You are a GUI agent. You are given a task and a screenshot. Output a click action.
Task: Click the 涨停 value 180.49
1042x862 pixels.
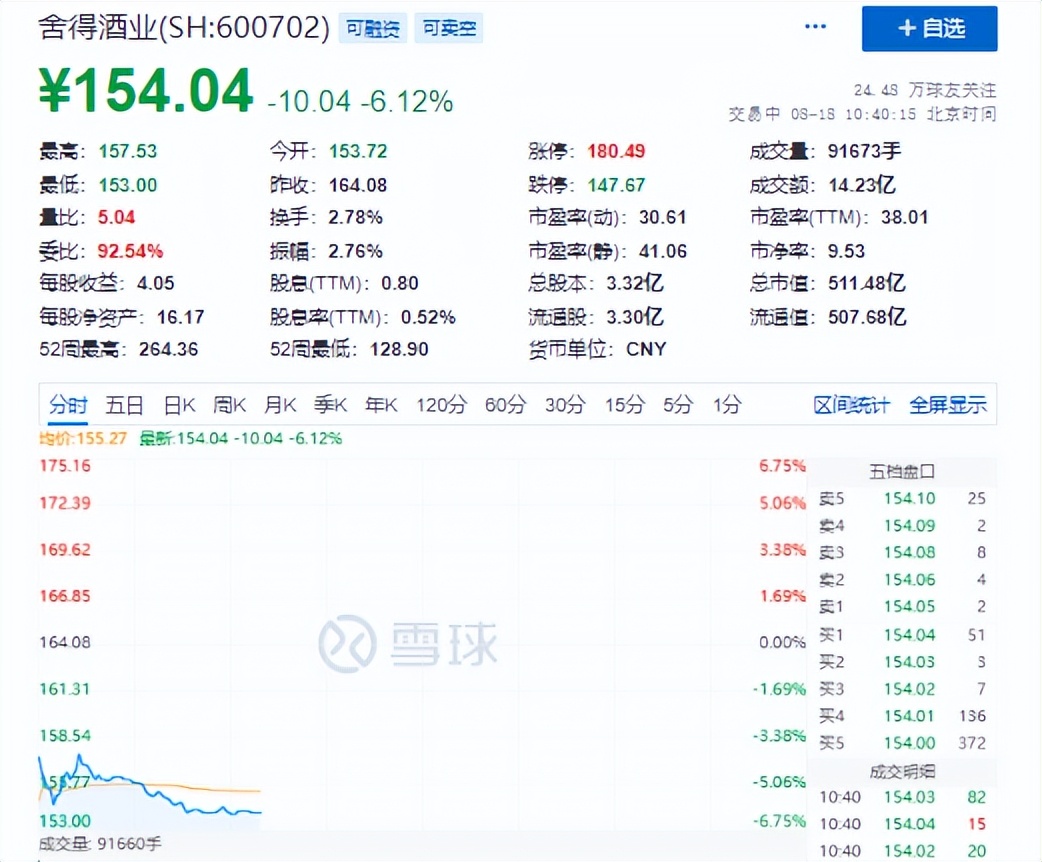[x=616, y=151]
